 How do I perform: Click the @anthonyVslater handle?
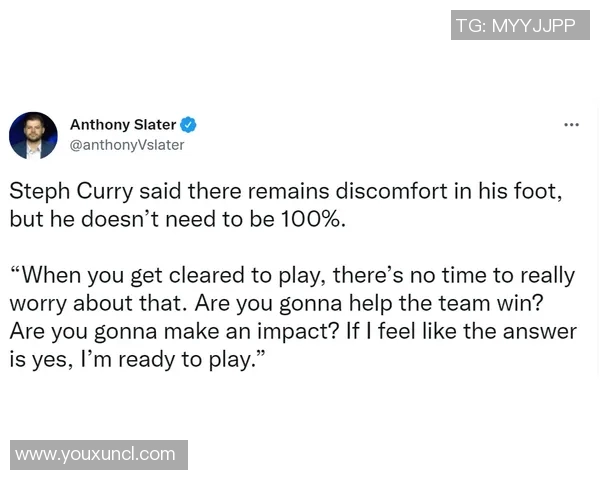tap(127, 145)
